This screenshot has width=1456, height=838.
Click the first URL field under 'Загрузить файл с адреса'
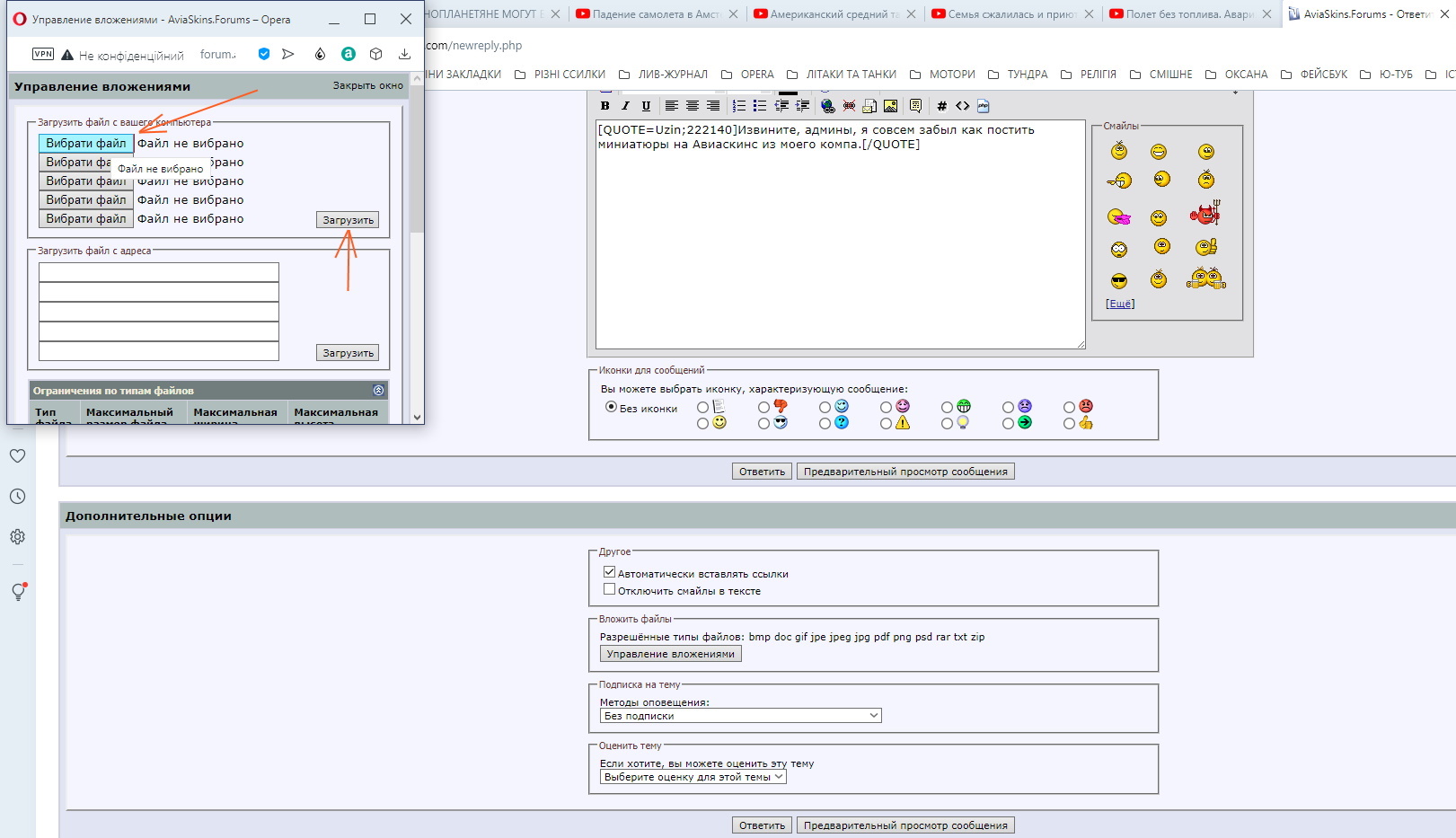click(x=159, y=272)
